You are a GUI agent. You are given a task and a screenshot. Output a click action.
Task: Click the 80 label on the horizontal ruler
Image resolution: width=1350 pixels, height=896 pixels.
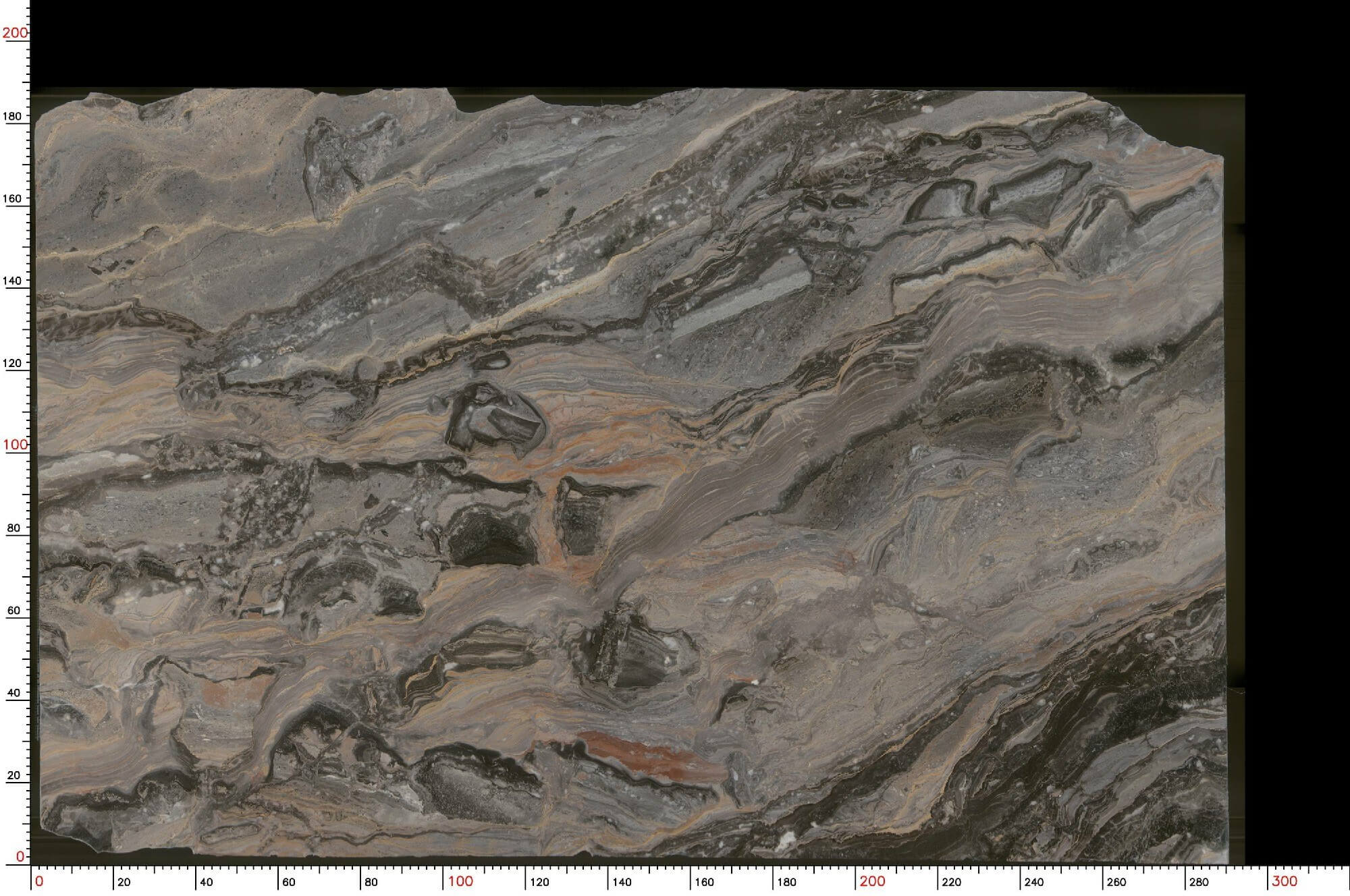tap(371, 882)
